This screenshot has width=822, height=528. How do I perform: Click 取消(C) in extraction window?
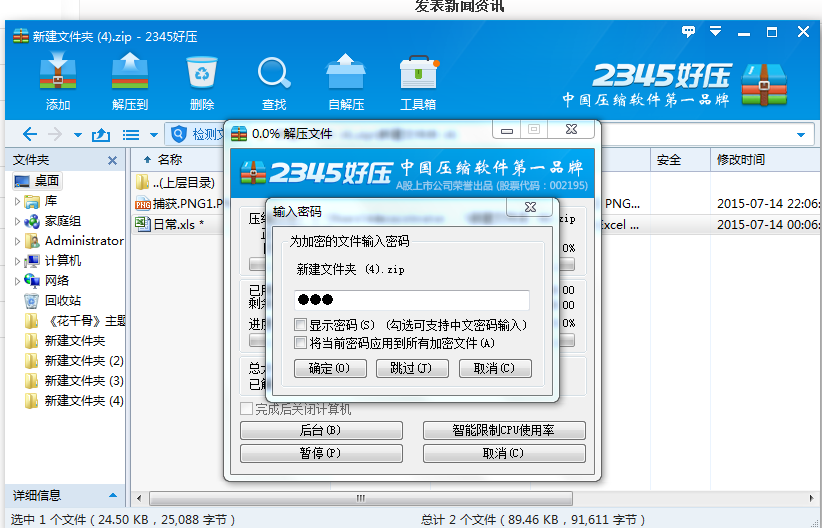pos(504,453)
